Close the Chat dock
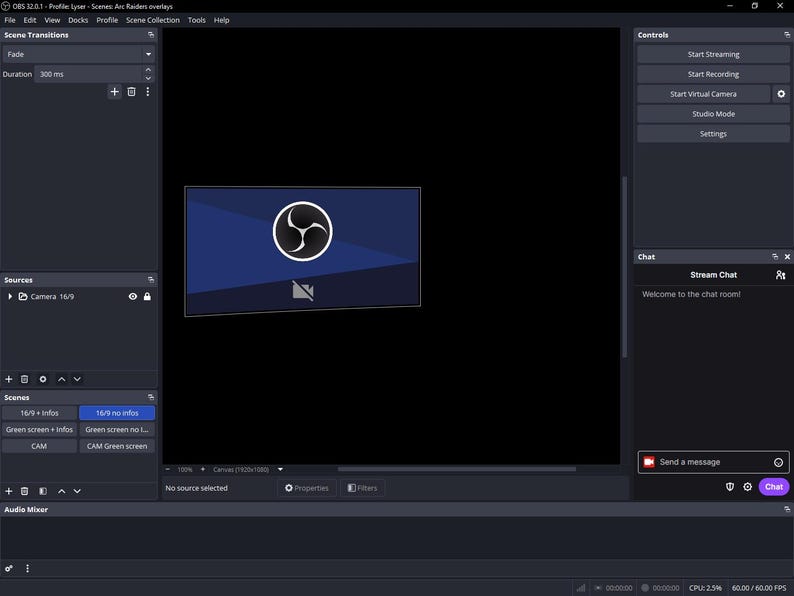The width and height of the screenshot is (794, 596). pos(787,257)
